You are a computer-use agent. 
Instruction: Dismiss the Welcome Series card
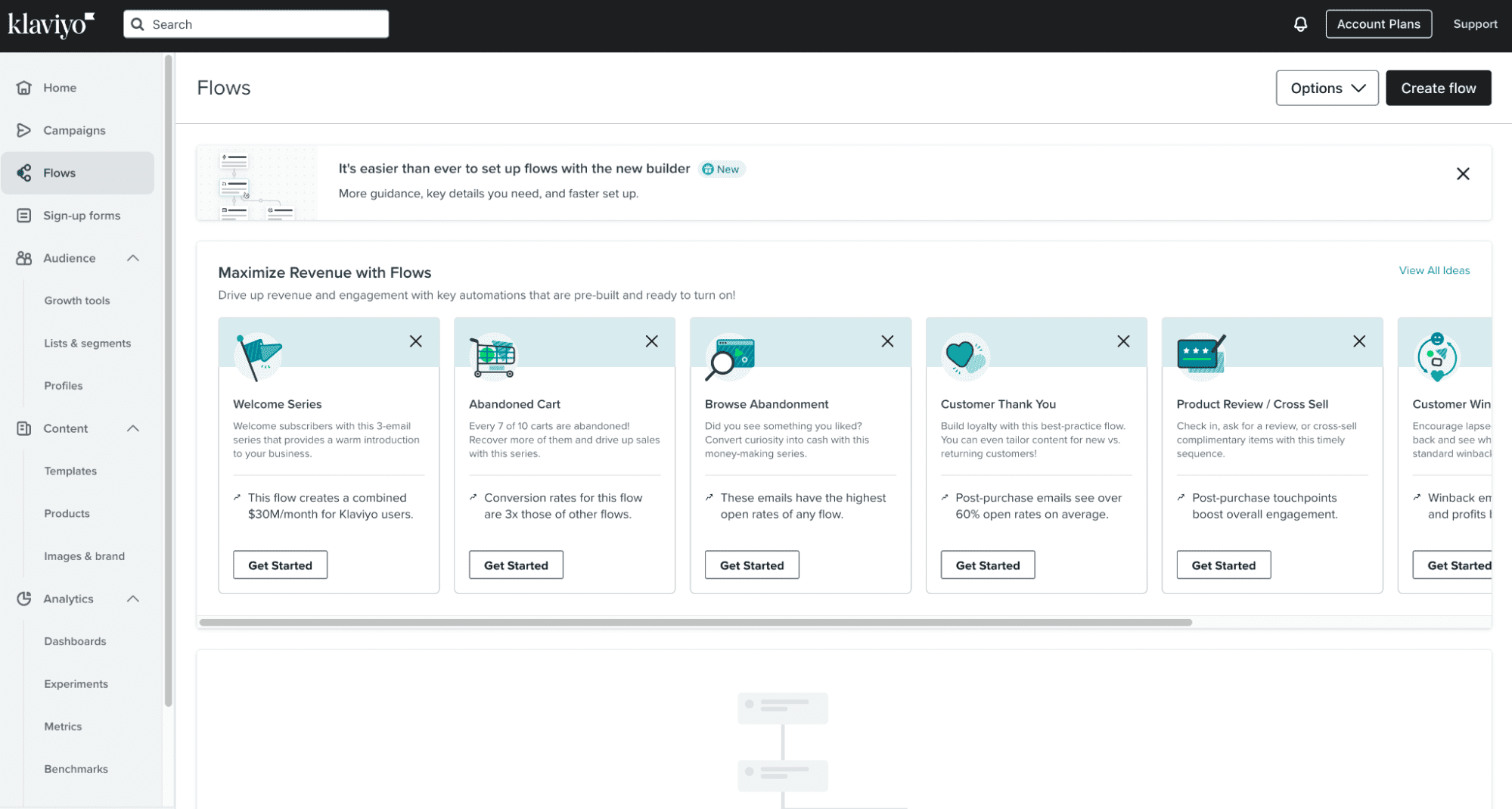pyautogui.click(x=416, y=341)
